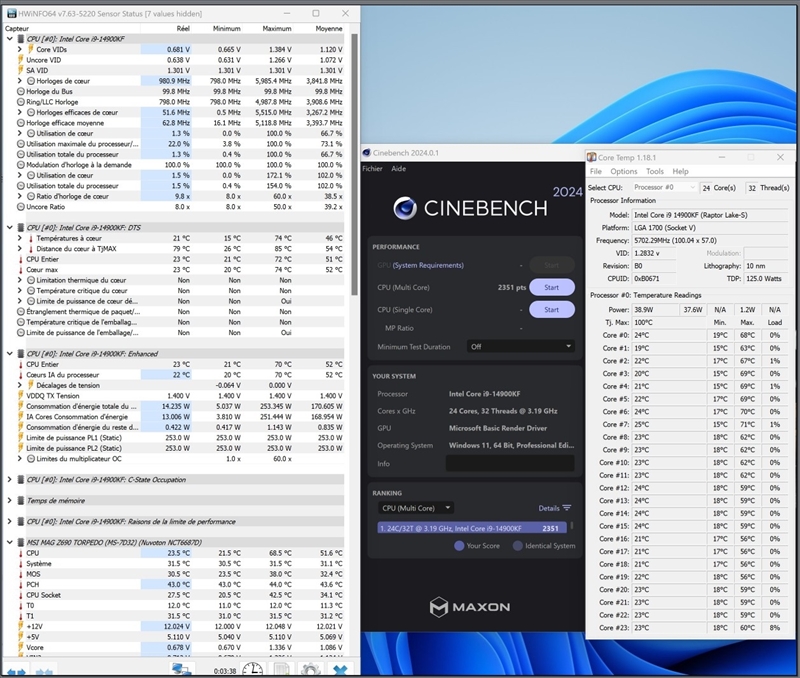Expand the C-State Occupation sensor group

10,479
